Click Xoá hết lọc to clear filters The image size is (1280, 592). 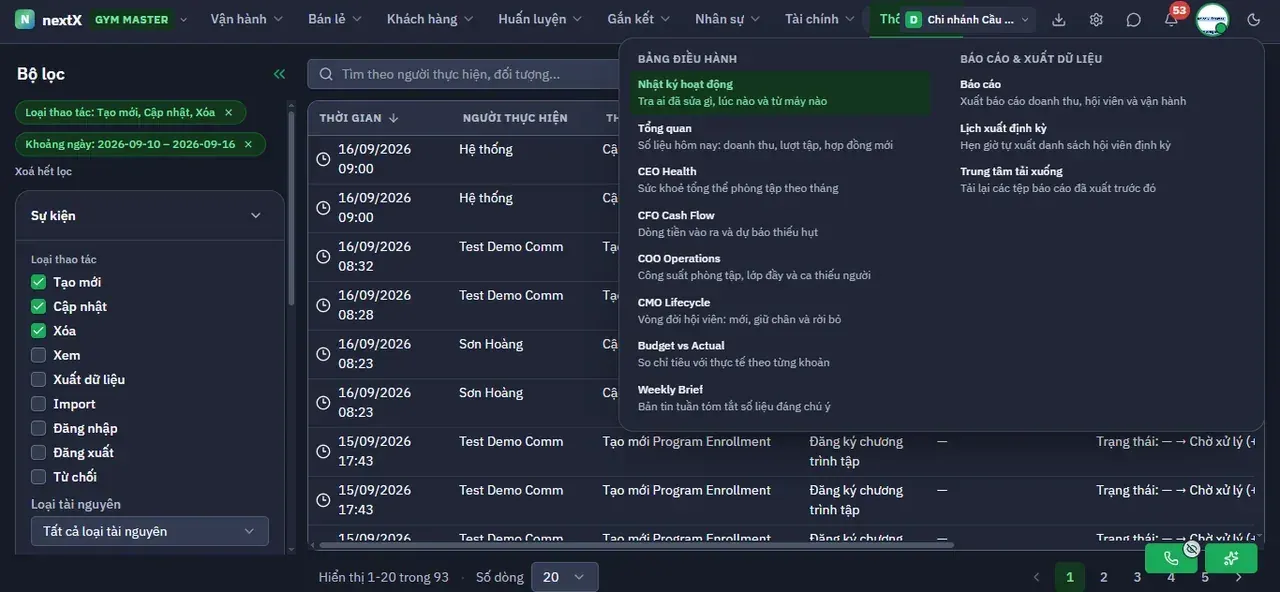coord(43,171)
